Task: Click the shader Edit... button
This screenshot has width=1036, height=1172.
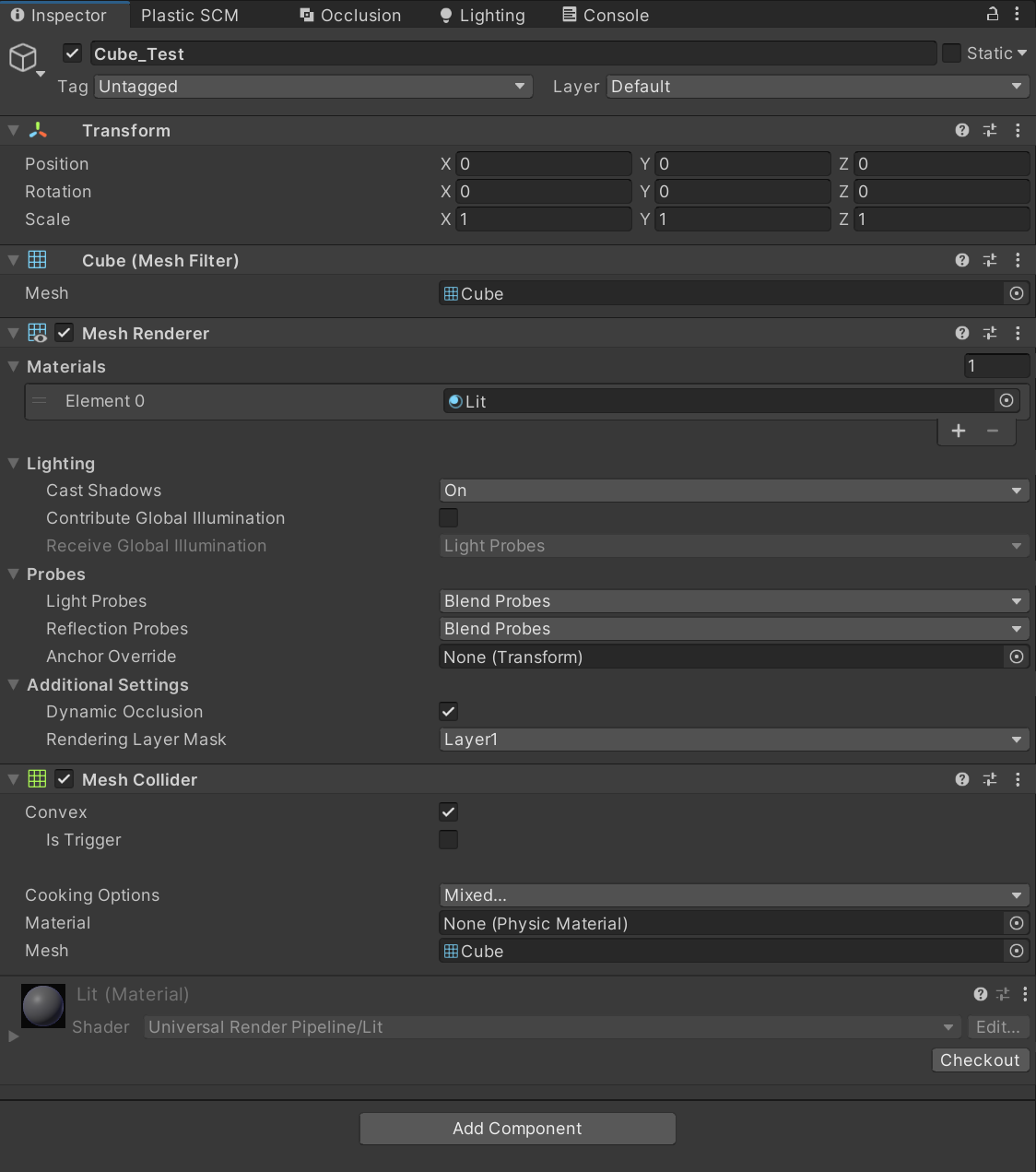Action: click(x=997, y=1027)
